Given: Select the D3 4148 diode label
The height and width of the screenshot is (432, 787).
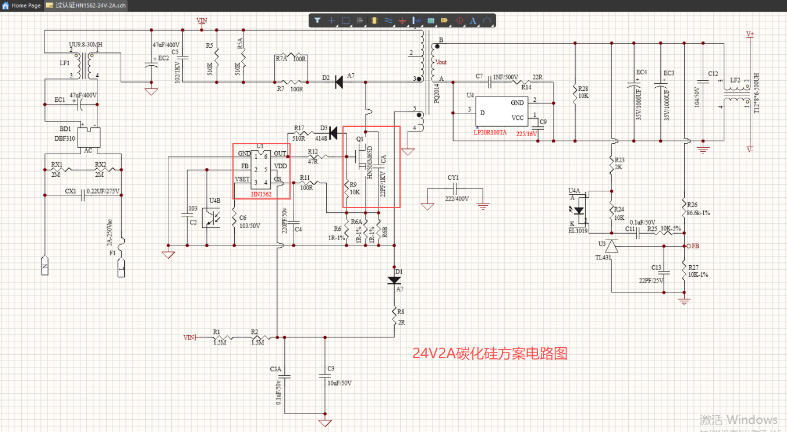Looking at the screenshot, I should click(321, 133).
